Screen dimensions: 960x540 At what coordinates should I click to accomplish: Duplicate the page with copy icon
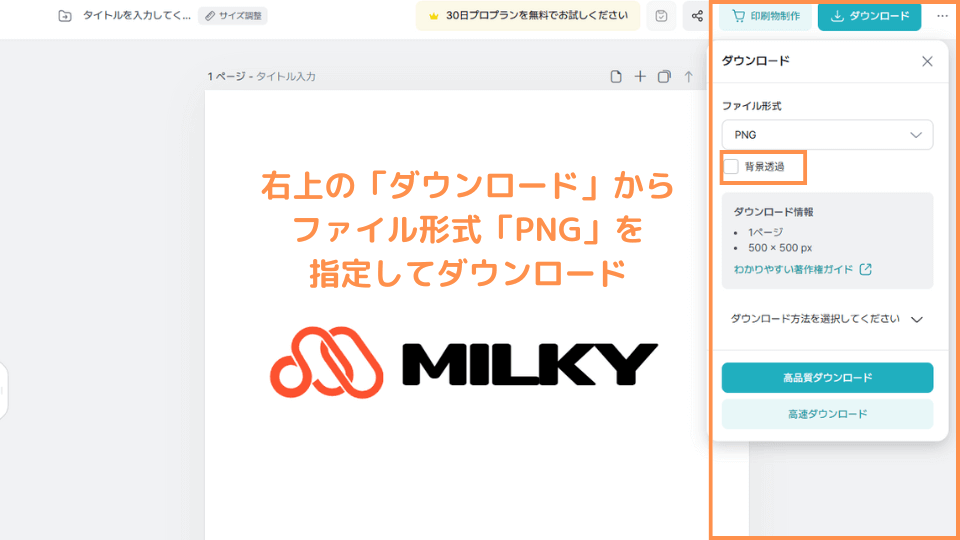click(x=664, y=77)
